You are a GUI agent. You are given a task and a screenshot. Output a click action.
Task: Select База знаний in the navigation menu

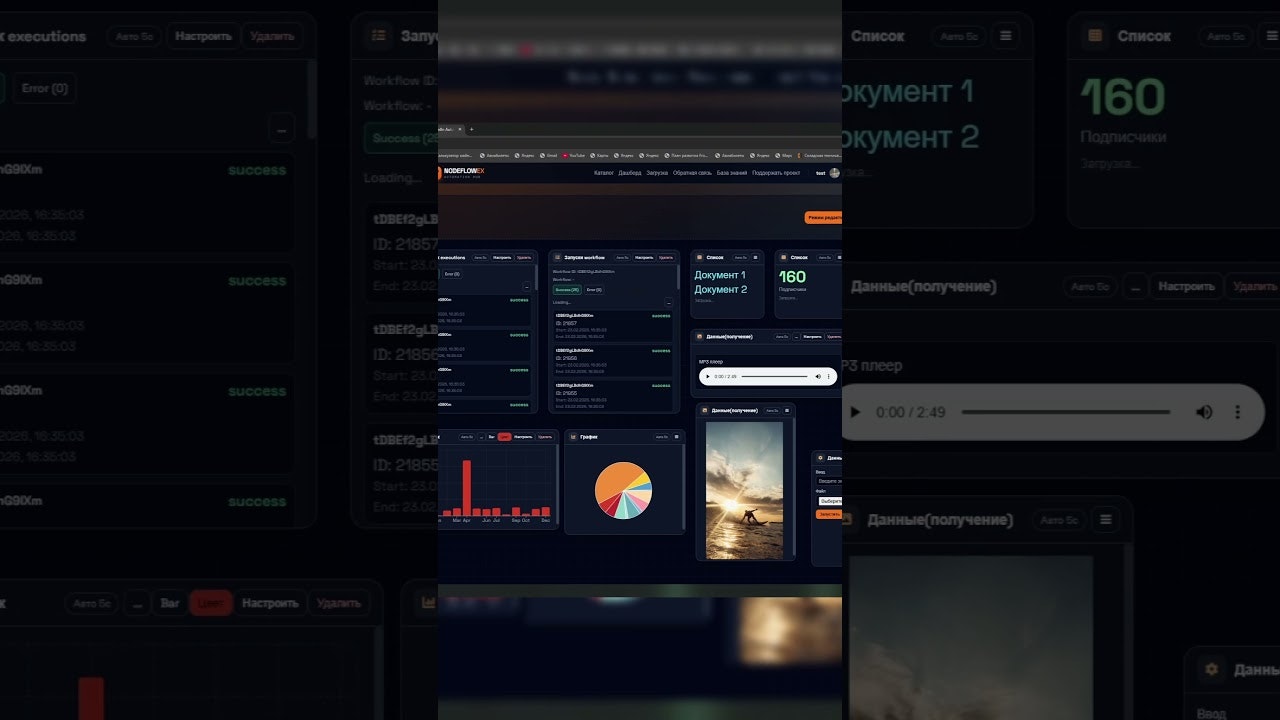pos(732,173)
